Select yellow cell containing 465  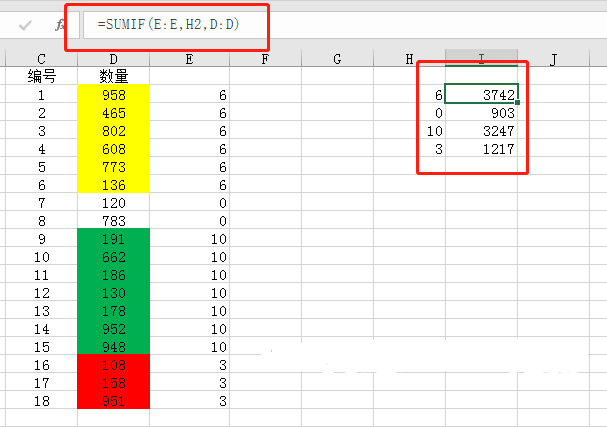click(x=113, y=112)
